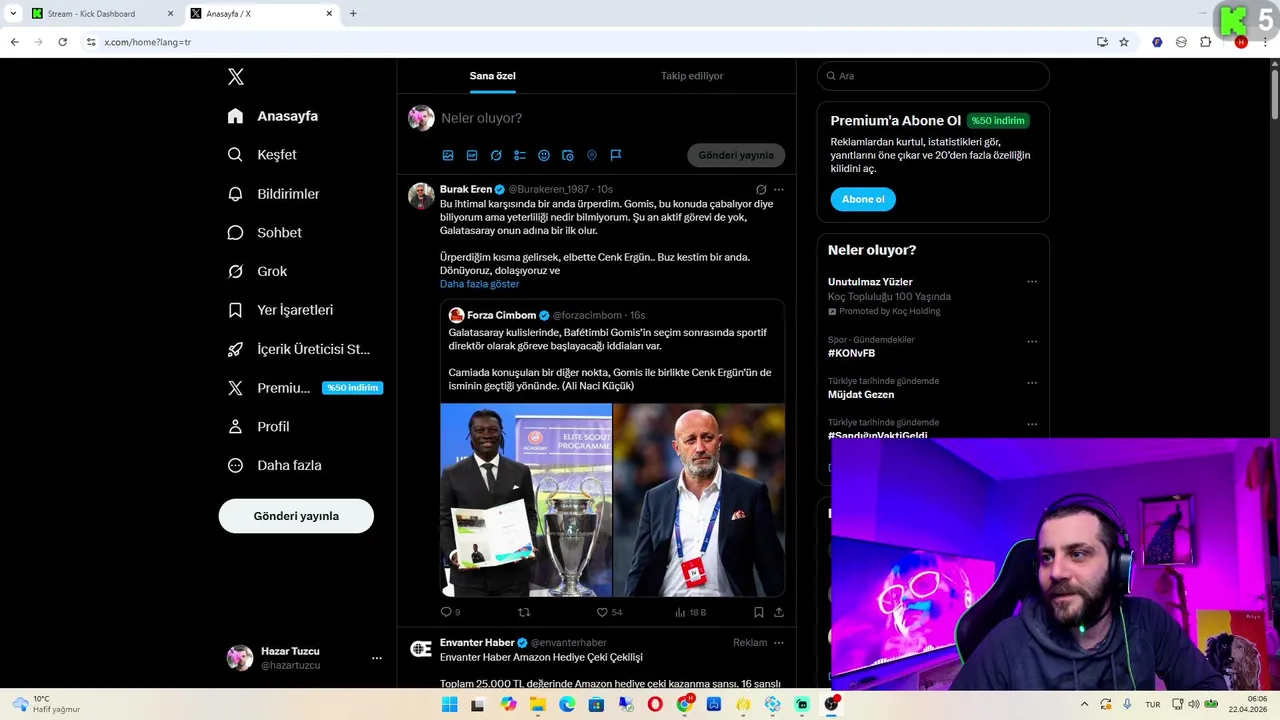Image resolution: width=1280 pixels, height=720 pixels.
Task: Go to Anasayfa in the sidebar
Action: tap(273, 116)
